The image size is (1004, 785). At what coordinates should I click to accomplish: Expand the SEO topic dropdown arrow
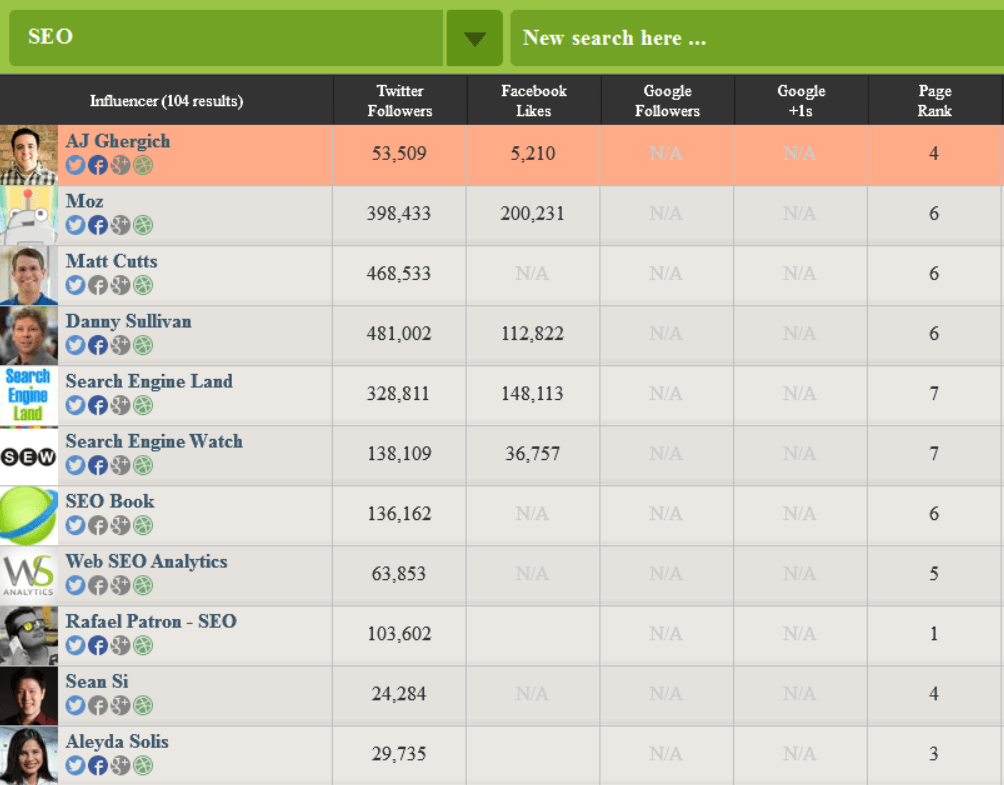(x=474, y=38)
